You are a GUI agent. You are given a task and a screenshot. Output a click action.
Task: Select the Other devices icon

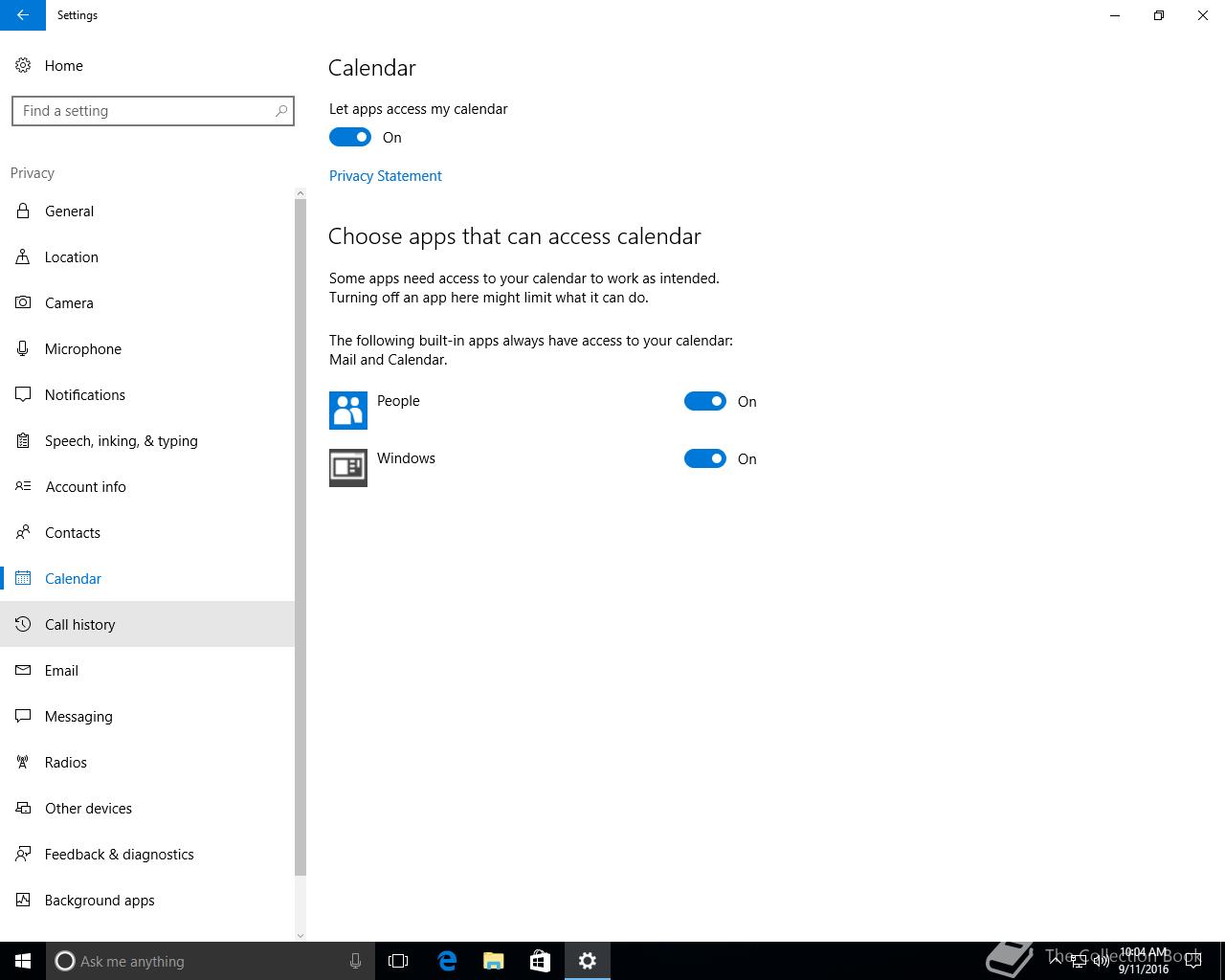pyautogui.click(x=23, y=808)
